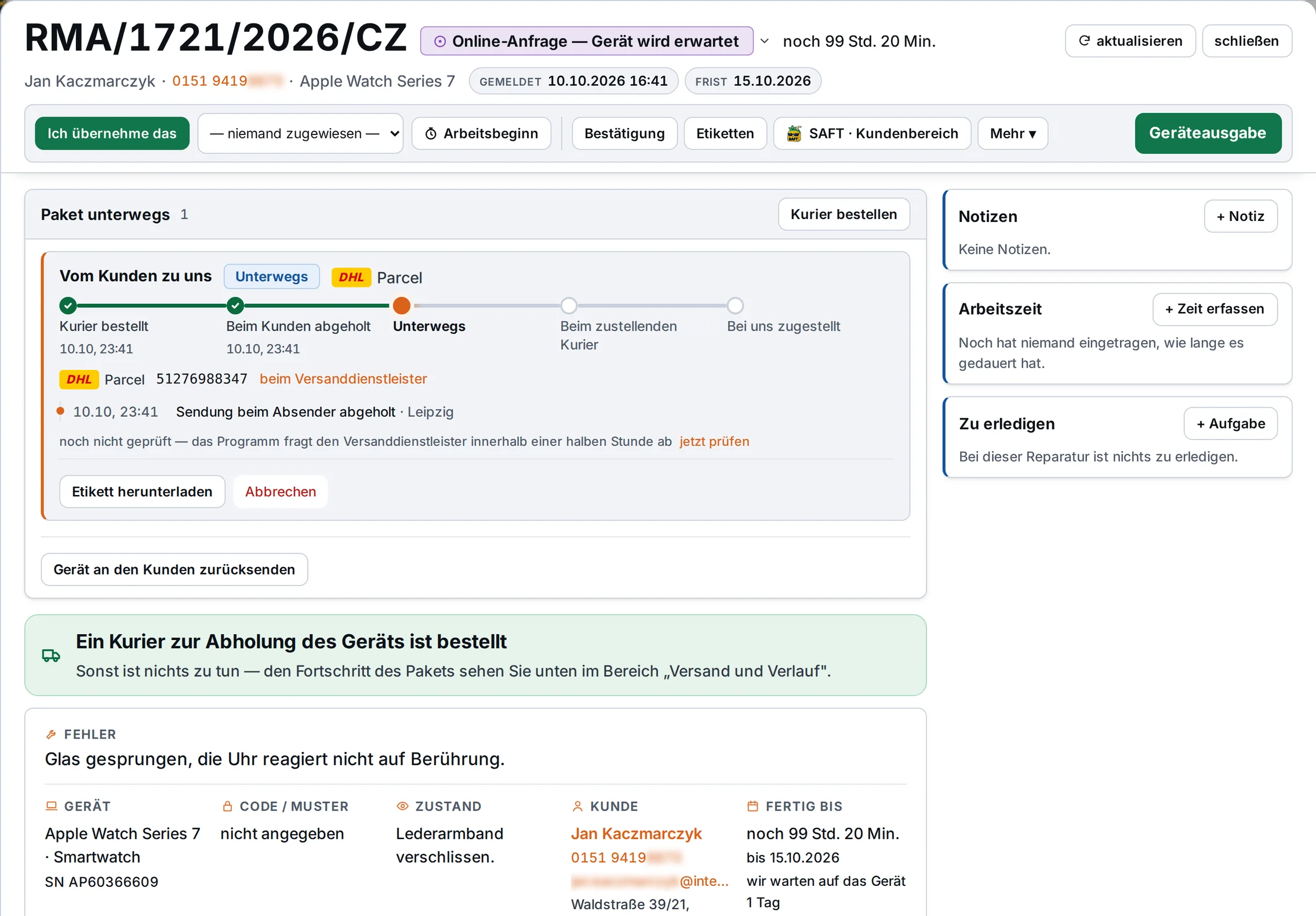This screenshot has height=916, width=1316.
Task: Open the status badge 'Online-Anfrage — Gerät wird erwartet'
Action: point(587,41)
